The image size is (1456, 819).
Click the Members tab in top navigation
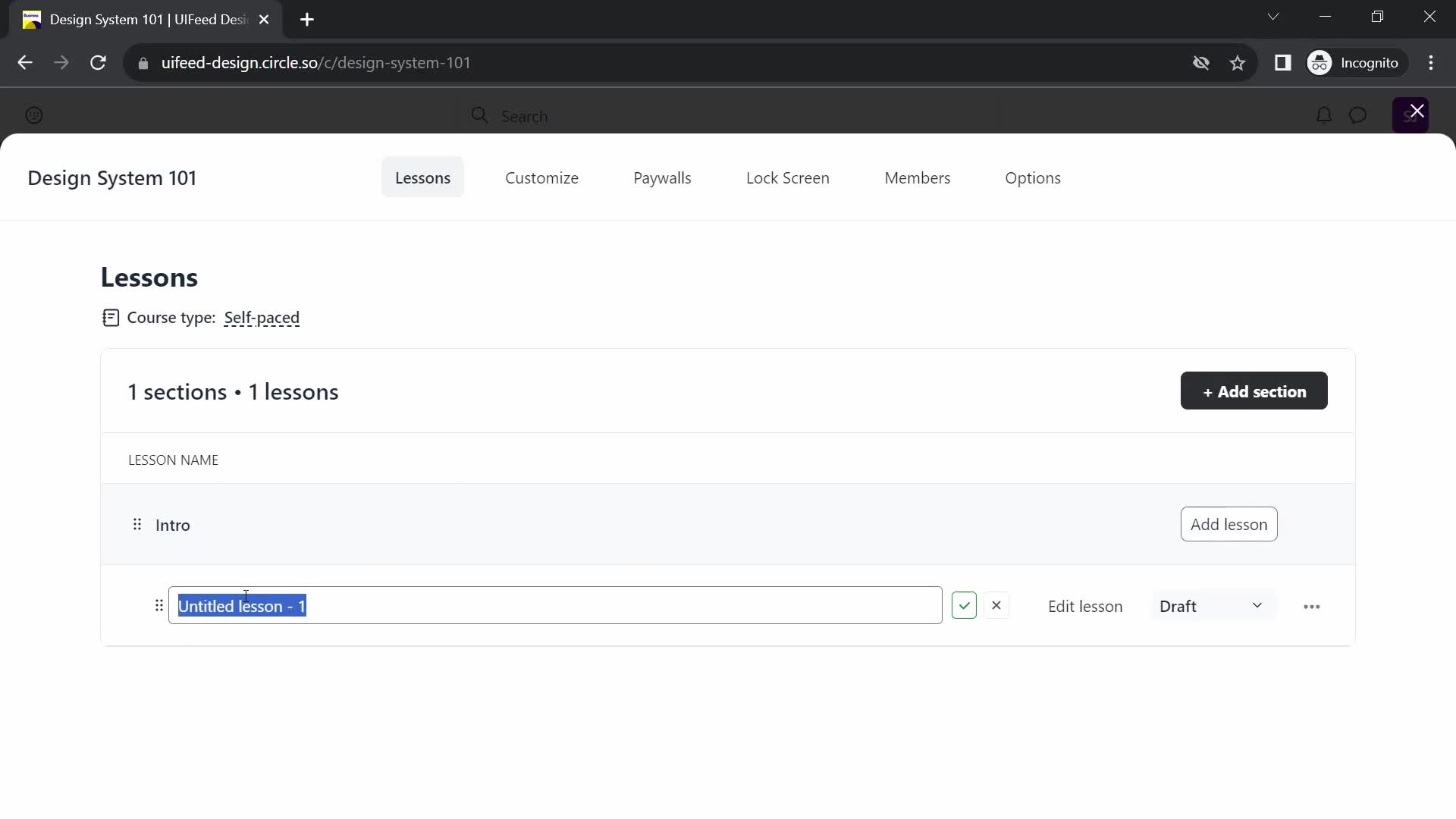point(918,178)
